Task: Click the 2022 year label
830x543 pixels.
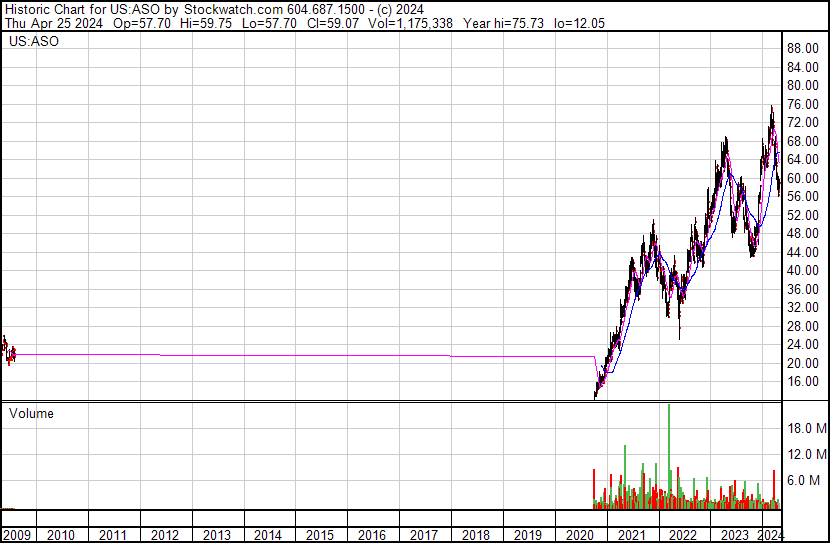Action: point(682,535)
